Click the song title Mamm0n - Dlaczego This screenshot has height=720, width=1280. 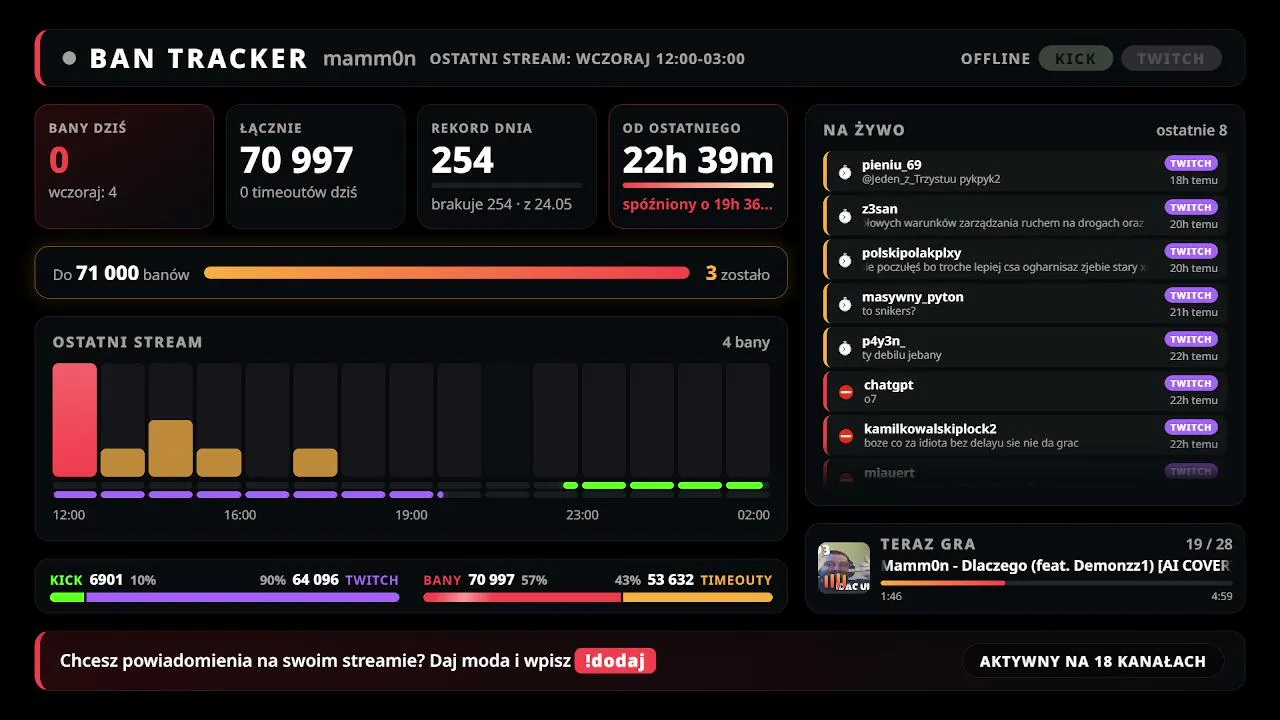click(x=1056, y=565)
